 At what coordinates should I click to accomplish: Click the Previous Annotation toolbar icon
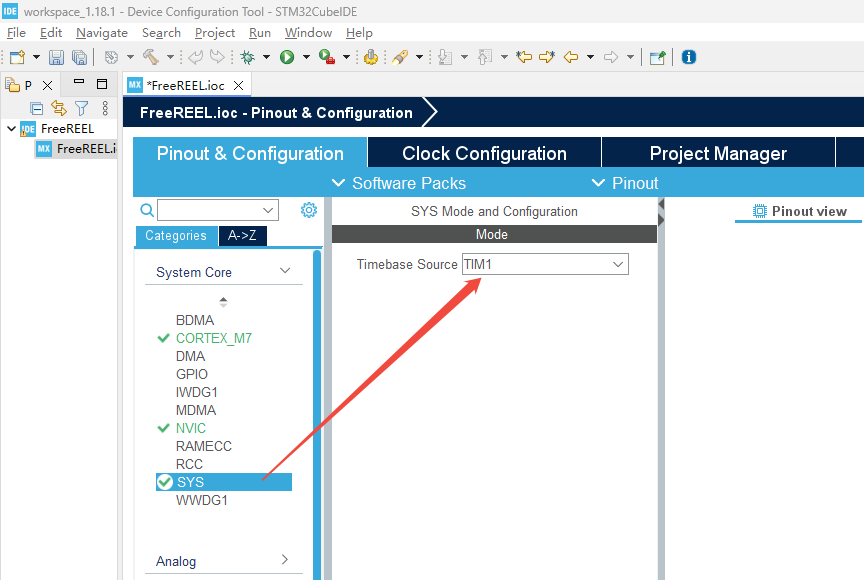coord(485,57)
